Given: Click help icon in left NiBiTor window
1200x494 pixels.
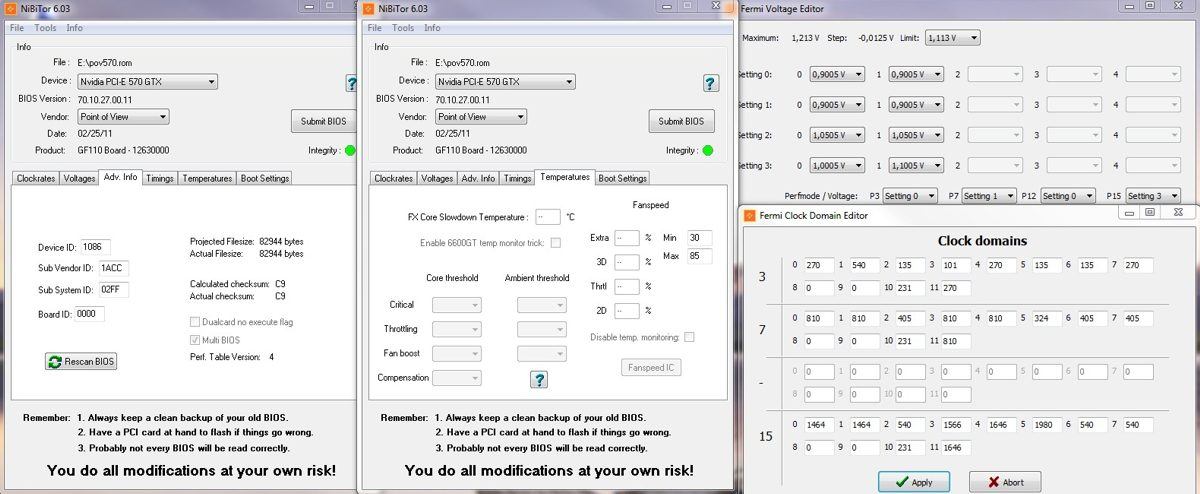Looking at the screenshot, I should pos(352,83).
